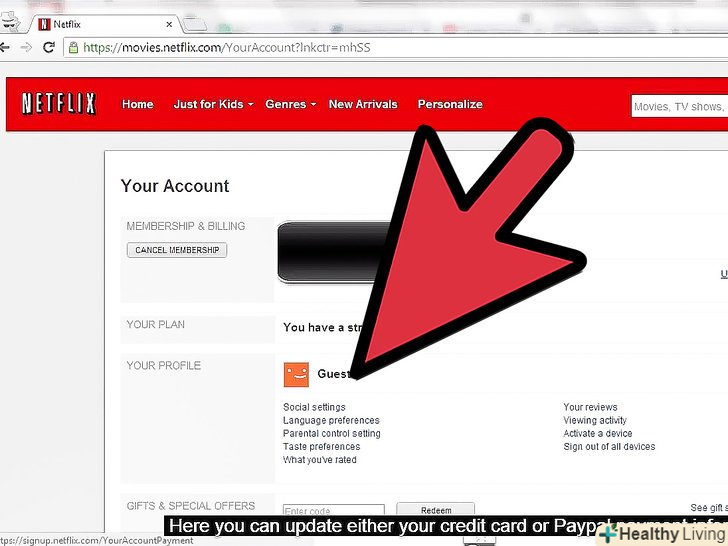Open the Home menu item
The height and width of the screenshot is (546, 728).
coord(137,104)
